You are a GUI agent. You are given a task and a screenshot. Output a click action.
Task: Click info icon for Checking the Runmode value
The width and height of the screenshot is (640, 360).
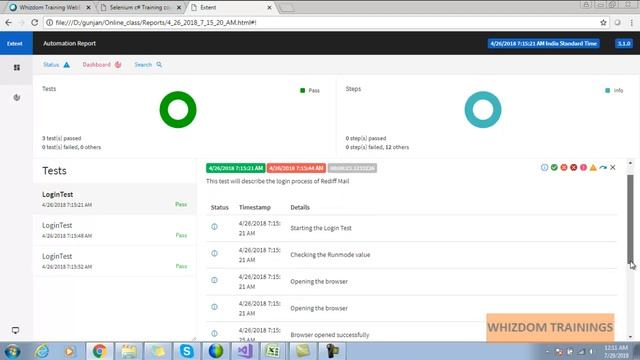point(214,253)
